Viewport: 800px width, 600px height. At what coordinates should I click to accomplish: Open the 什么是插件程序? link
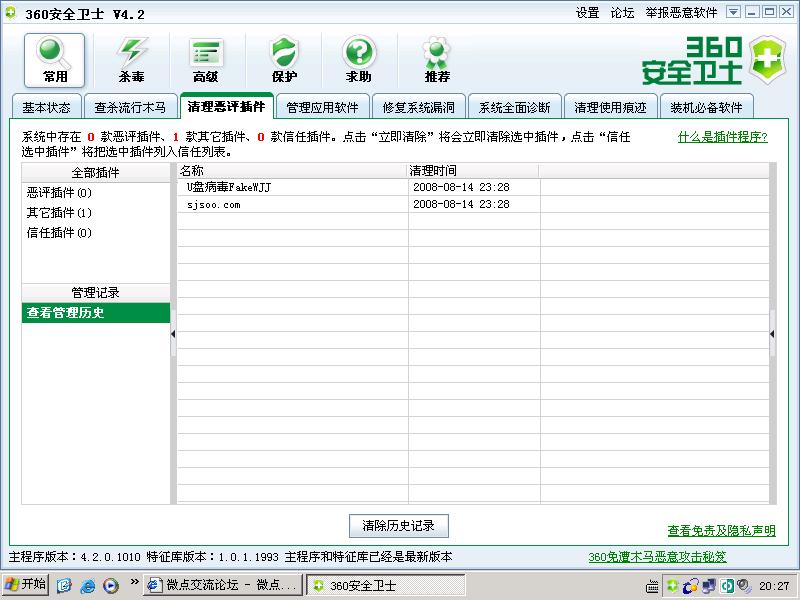[722, 137]
